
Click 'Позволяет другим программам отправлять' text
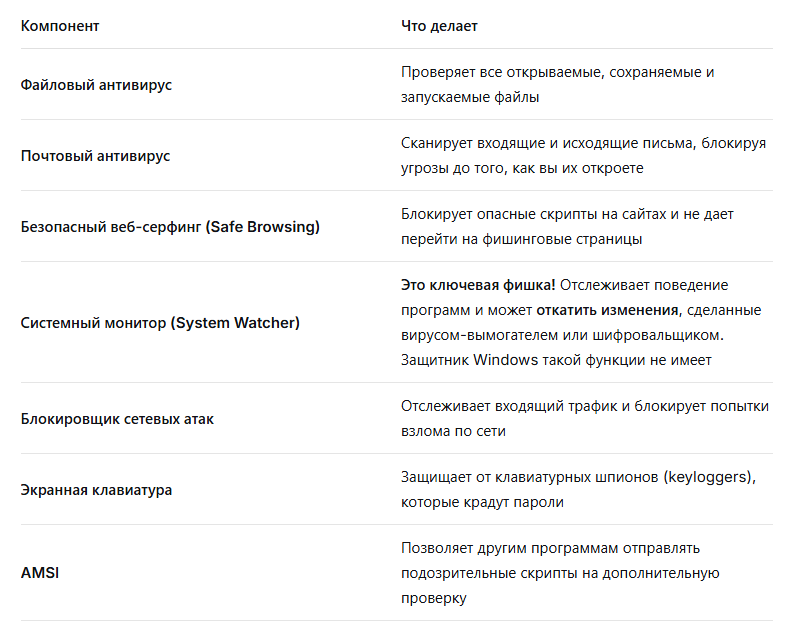pyautogui.click(x=550, y=548)
